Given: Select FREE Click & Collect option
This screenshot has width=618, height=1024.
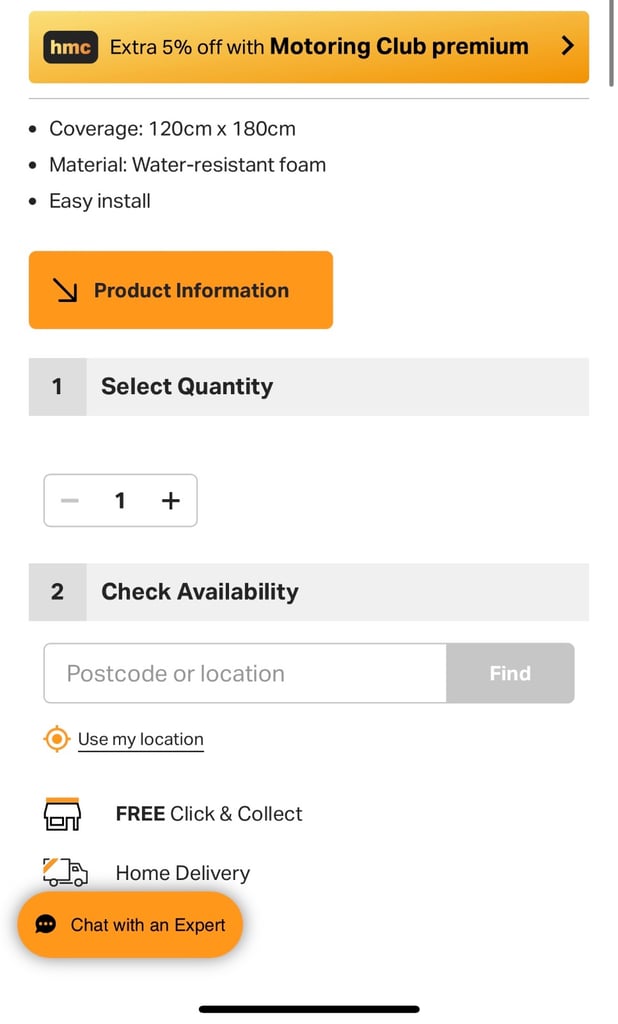Looking at the screenshot, I should coord(208,814).
